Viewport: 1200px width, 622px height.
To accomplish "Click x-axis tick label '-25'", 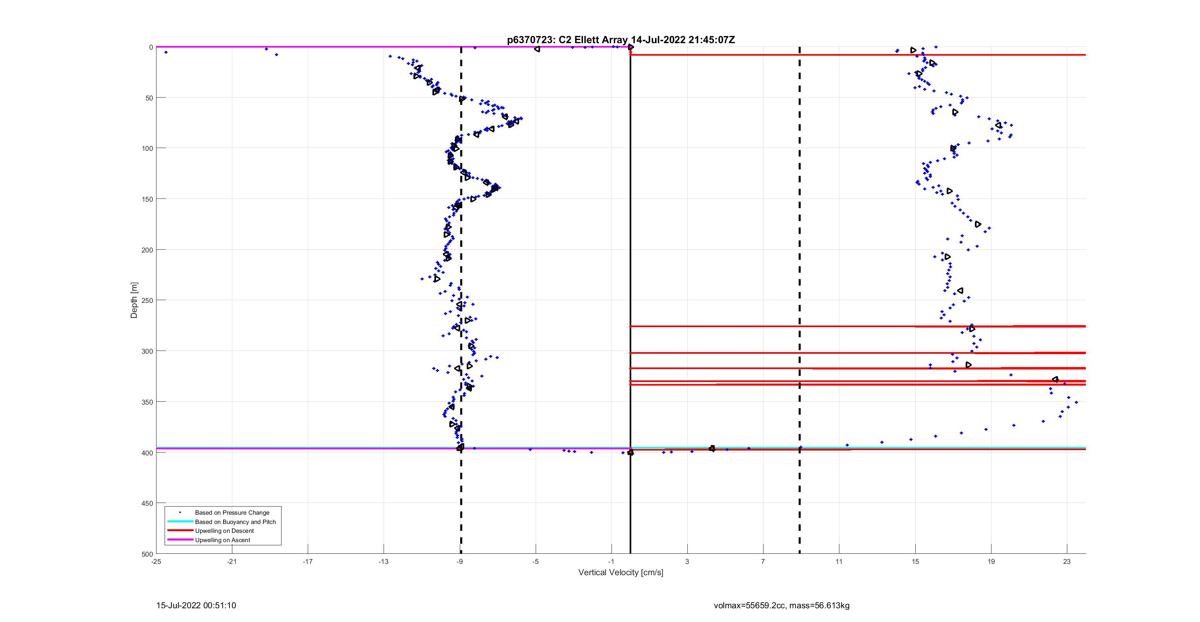I will pos(156,561).
